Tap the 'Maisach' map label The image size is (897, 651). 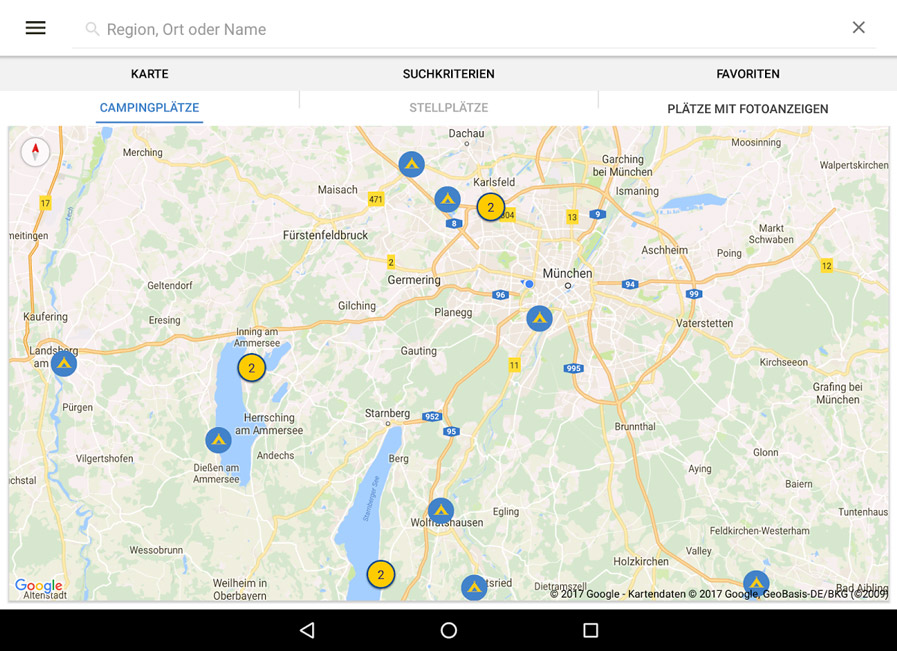[x=338, y=189]
